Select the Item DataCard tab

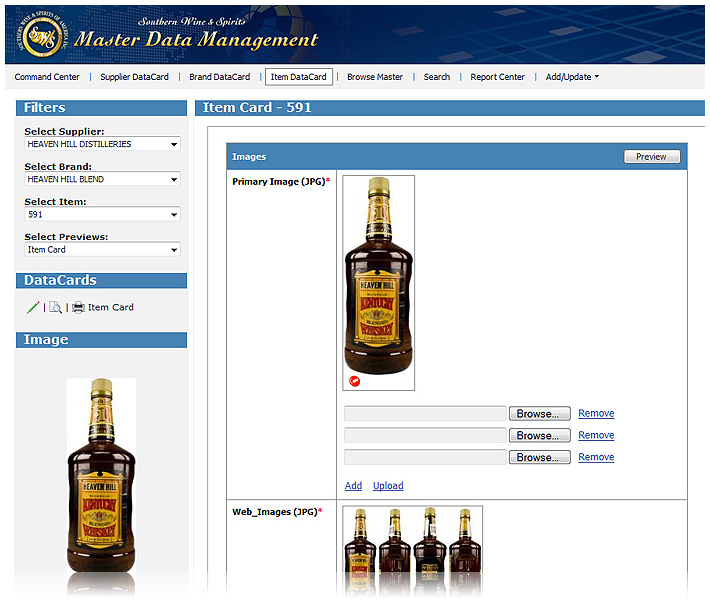point(299,77)
